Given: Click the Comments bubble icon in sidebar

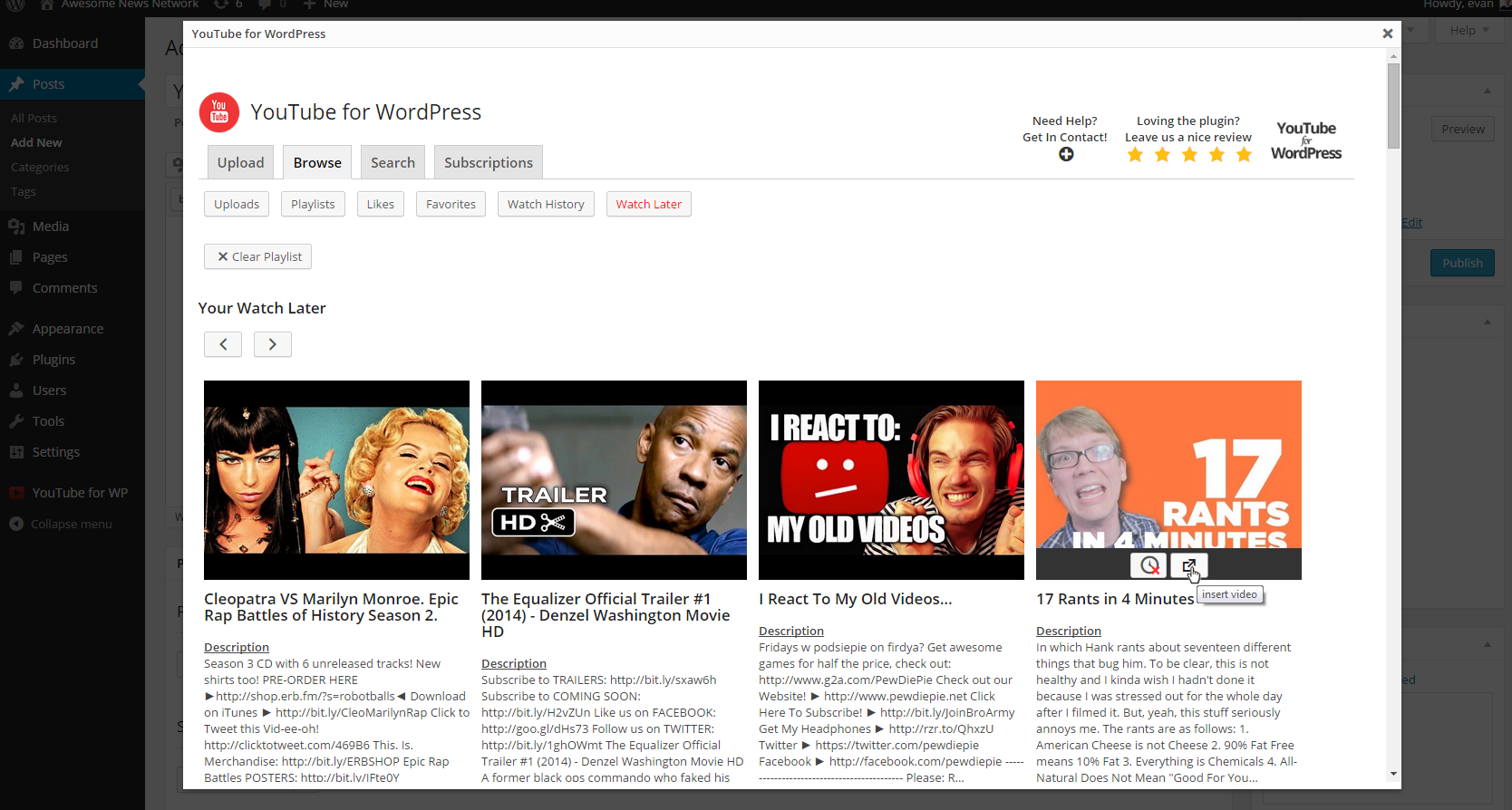Looking at the screenshot, I should 16,288.
